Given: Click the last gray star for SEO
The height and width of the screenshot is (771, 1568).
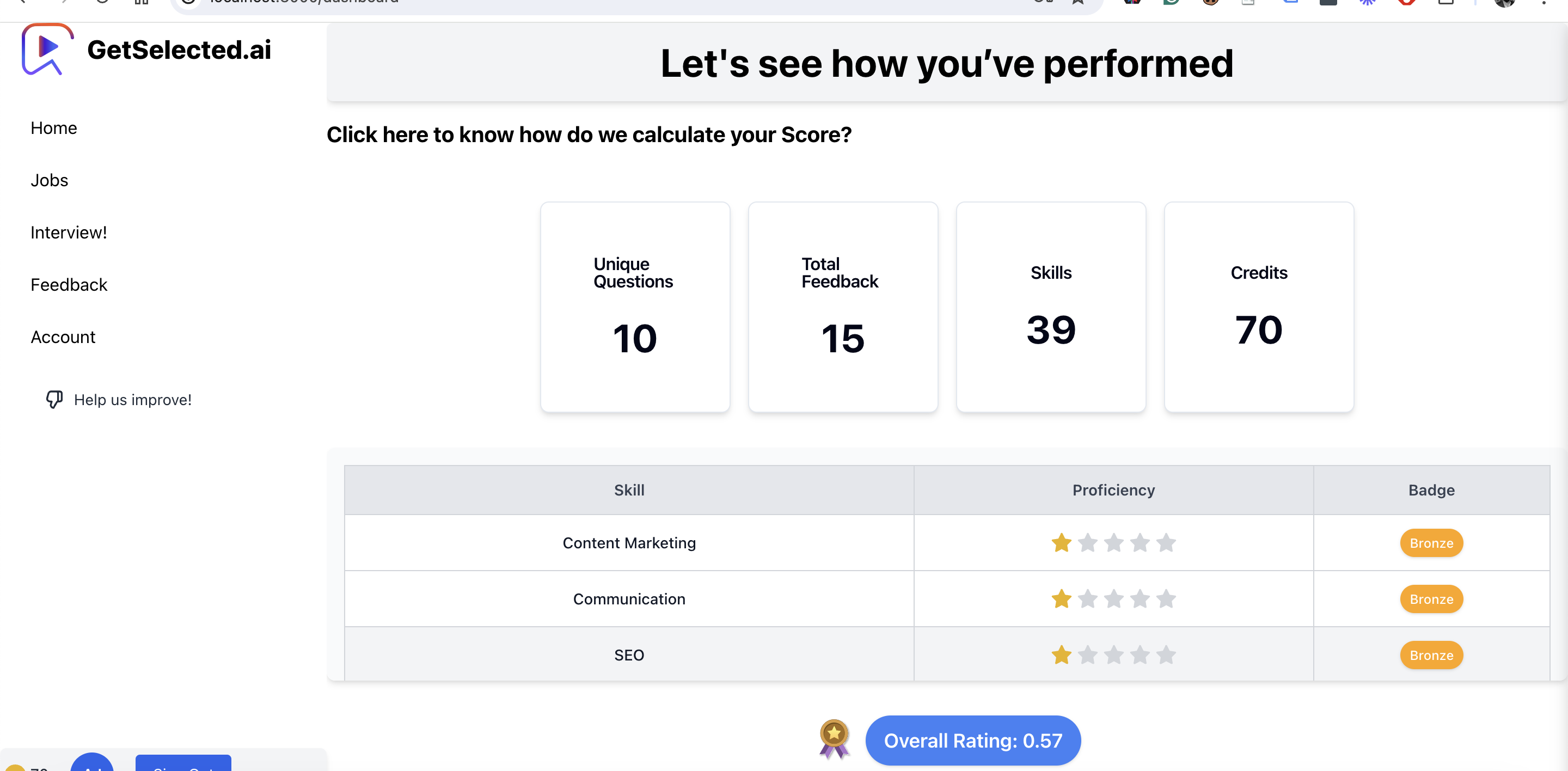Looking at the screenshot, I should 1166,655.
